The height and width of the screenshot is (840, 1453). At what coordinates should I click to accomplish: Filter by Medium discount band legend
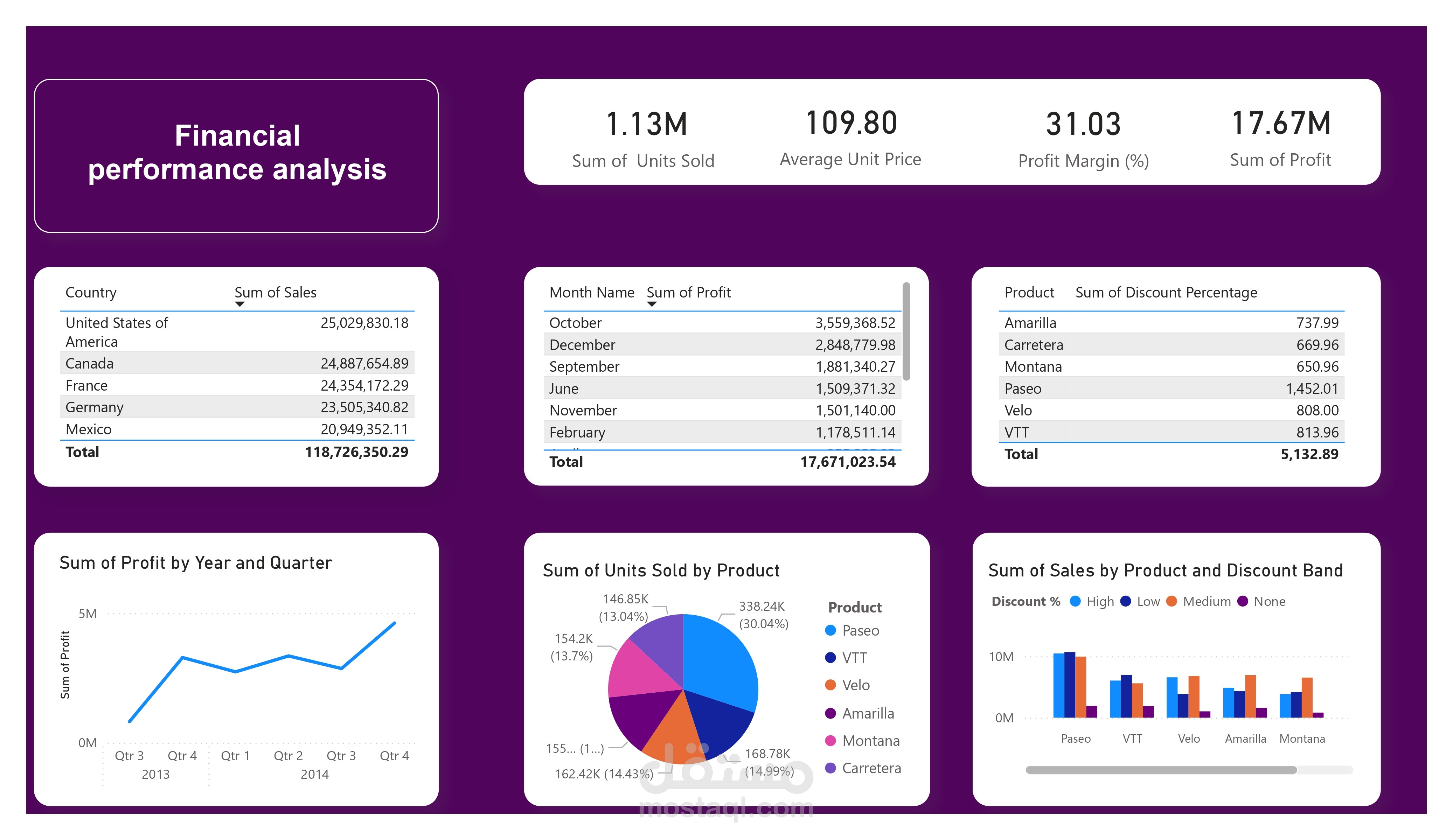pyautogui.click(x=1198, y=601)
